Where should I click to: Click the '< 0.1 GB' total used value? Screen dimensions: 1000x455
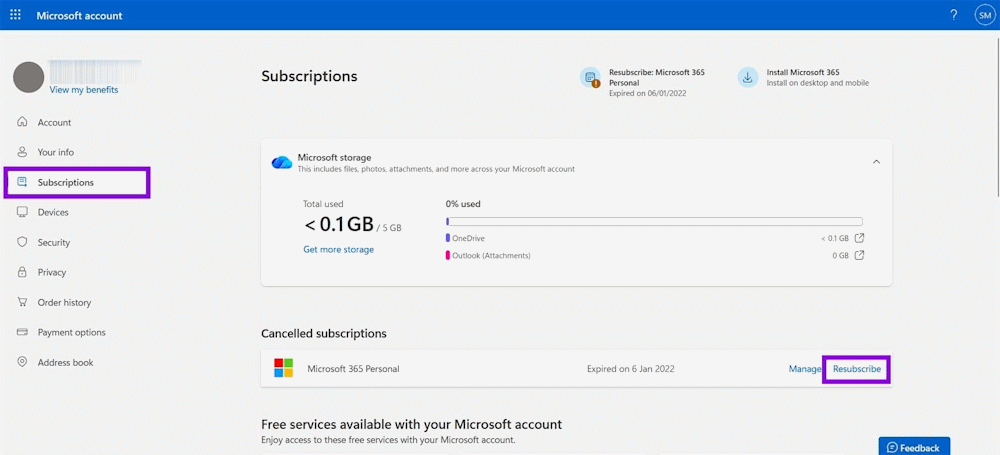338,224
